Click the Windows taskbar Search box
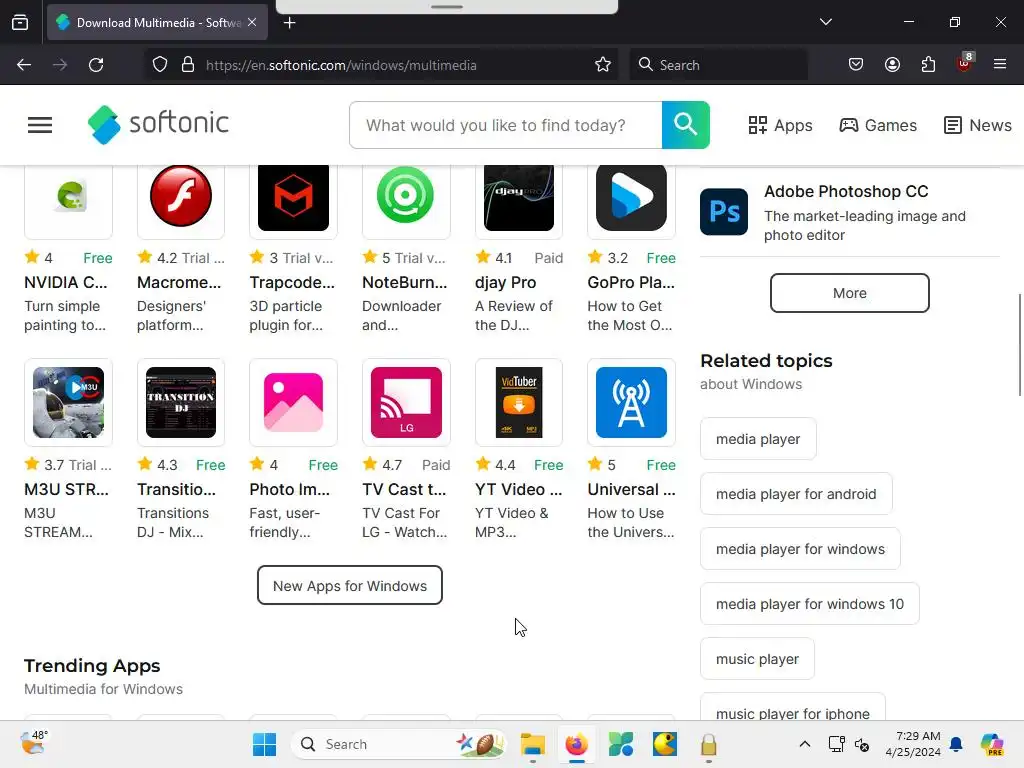Viewport: 1024px width, 768px height. [x=398, y=744]
